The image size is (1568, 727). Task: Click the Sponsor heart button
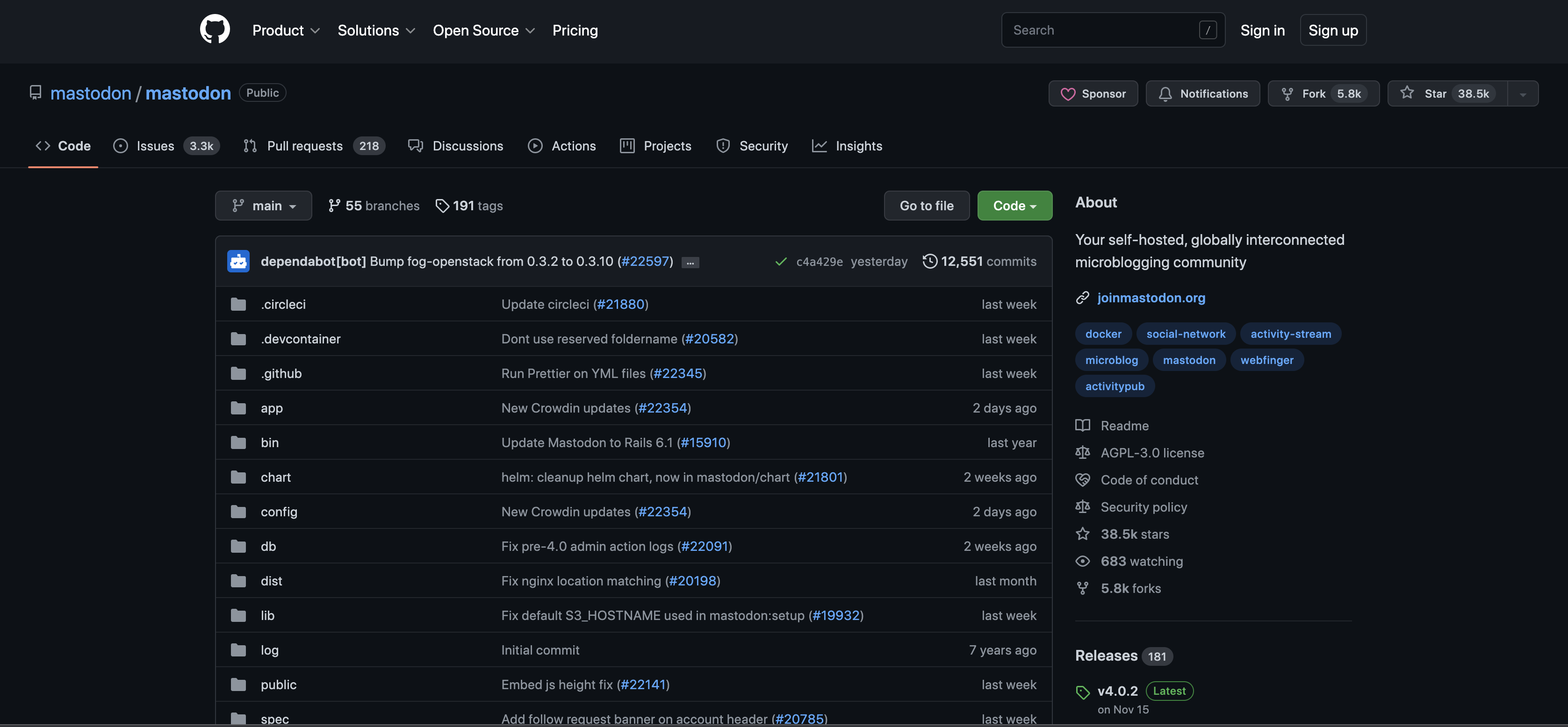point(1093,94)
